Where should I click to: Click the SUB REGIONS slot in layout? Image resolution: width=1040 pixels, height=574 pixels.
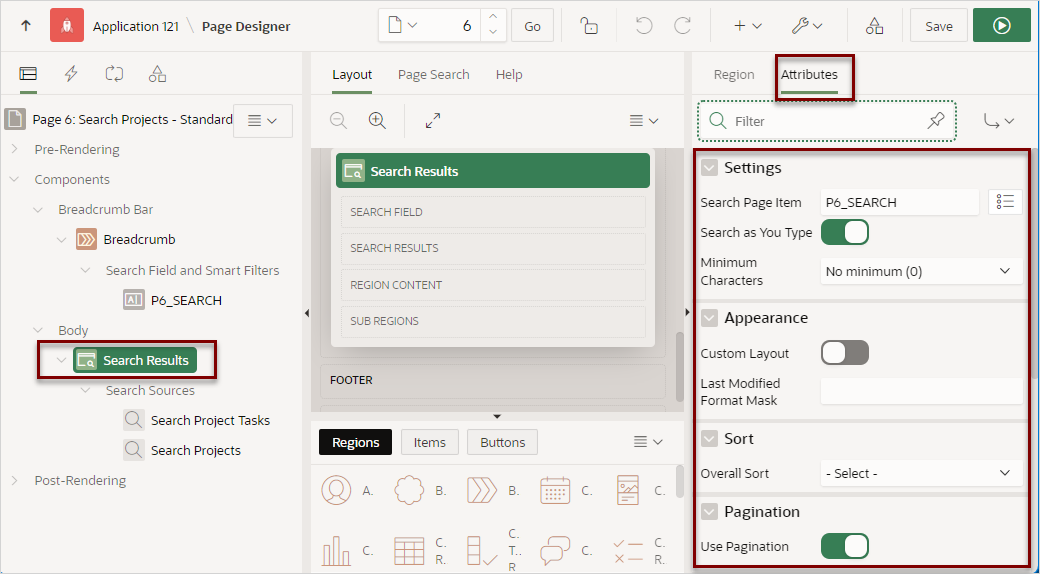coord(493,321)
